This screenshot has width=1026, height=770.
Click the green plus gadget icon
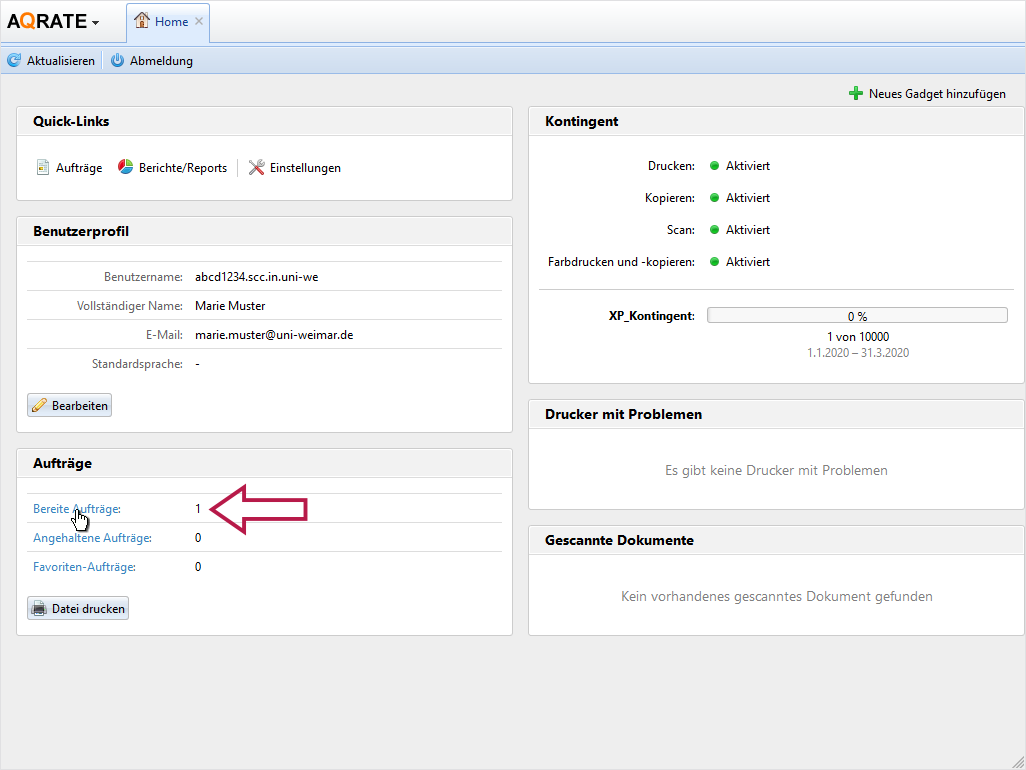click(x=855, y=94)
